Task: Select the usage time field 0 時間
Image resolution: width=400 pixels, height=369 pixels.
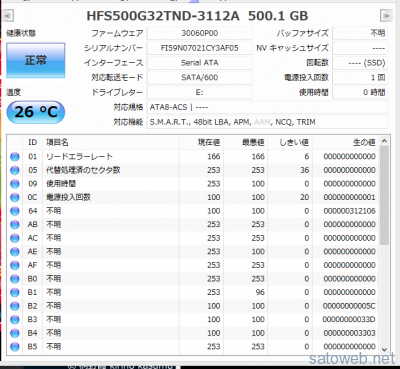Action: 360,92
